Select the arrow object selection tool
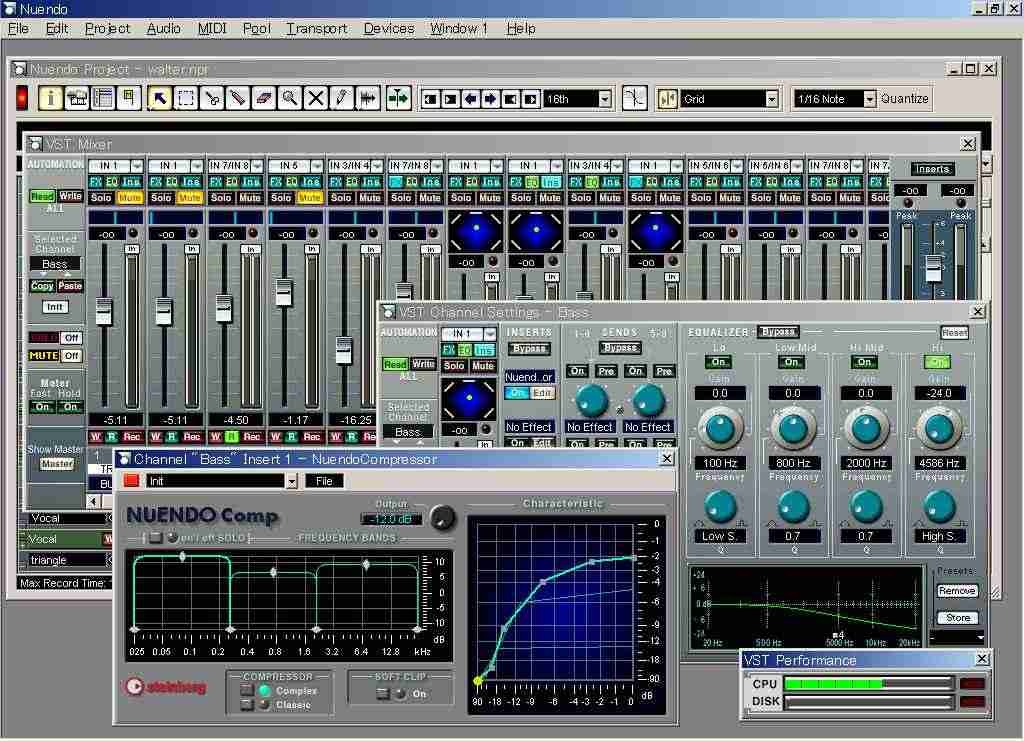 pyautogui.click(x=159, y=99)
